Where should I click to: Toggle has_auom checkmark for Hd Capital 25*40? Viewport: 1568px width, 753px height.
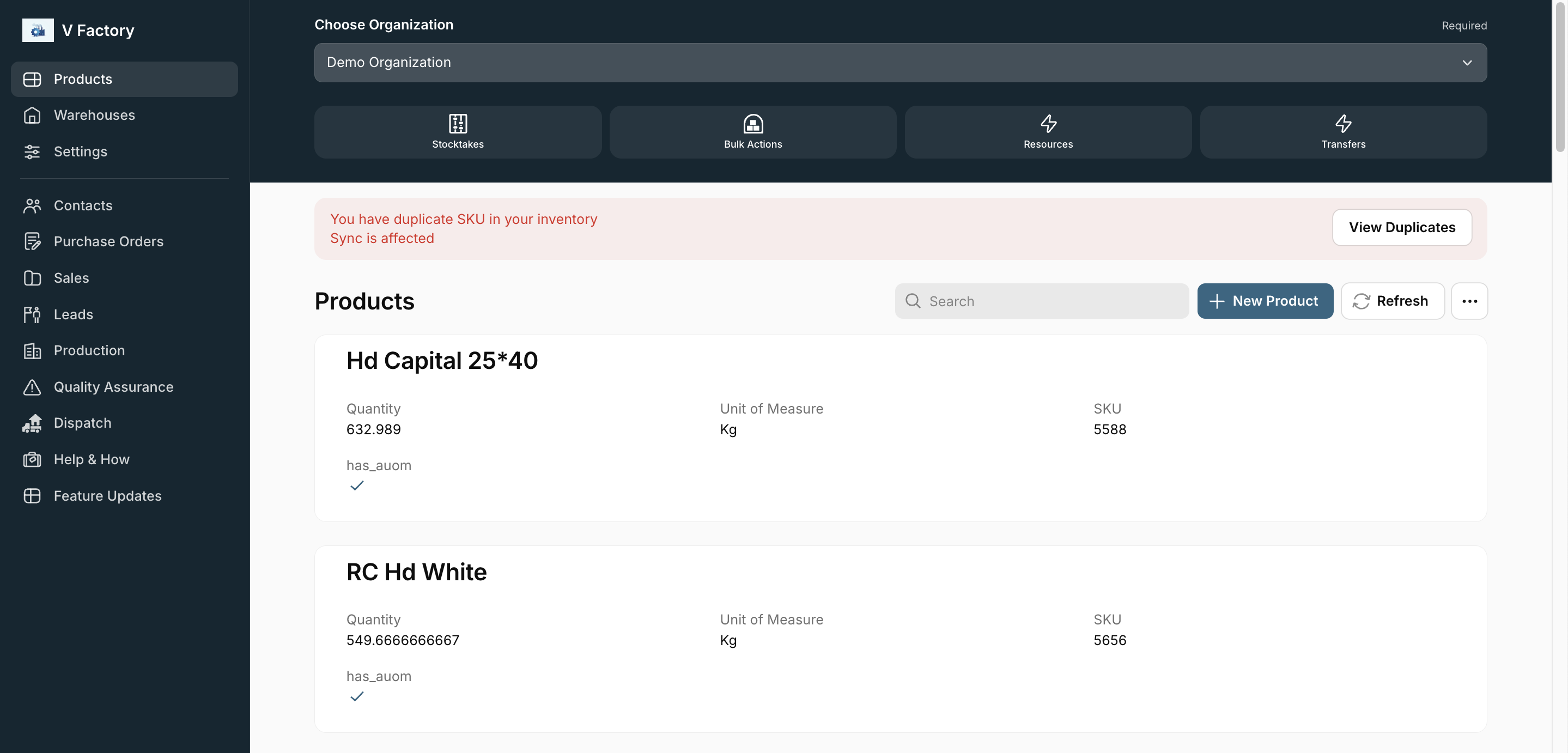click(357, 485)
